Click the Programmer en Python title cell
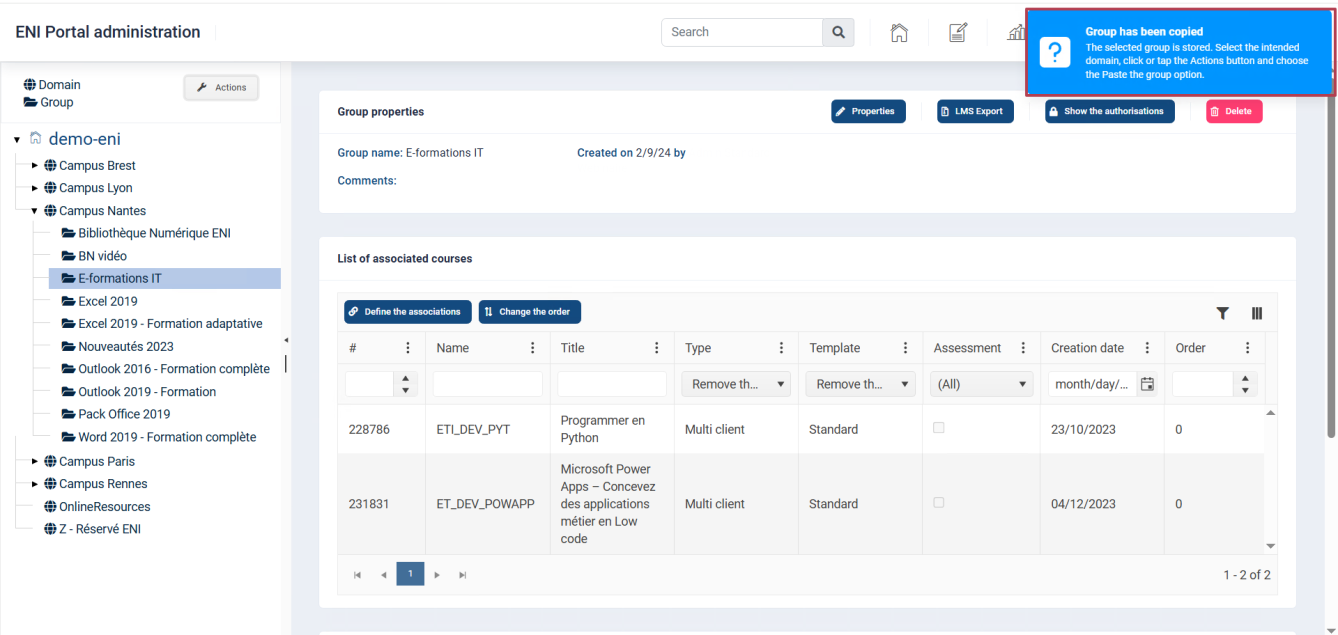Viewport: 1338px width, 635px height. 612,429
